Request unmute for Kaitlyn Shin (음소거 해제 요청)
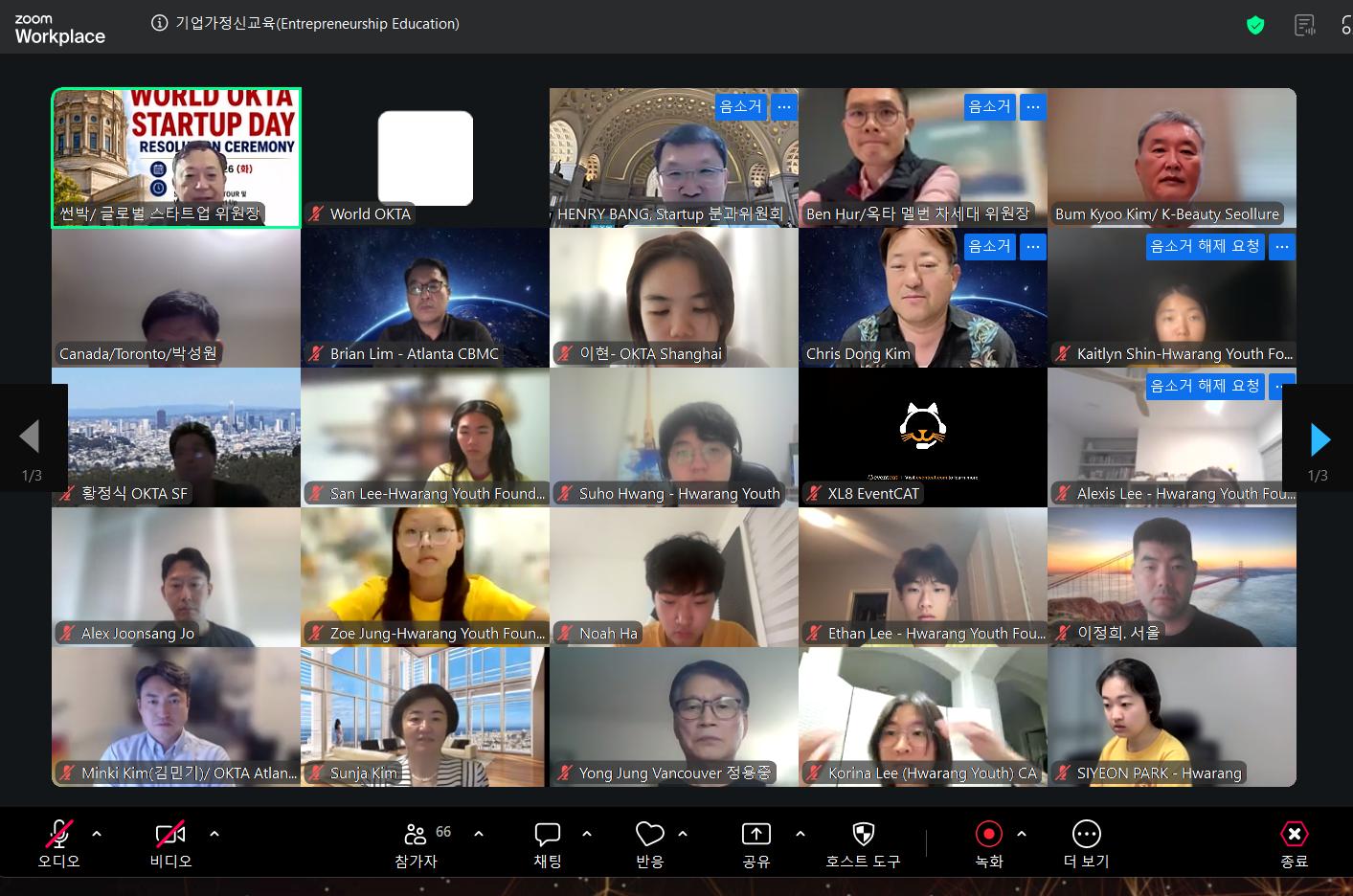 (x=1206, y=246)
